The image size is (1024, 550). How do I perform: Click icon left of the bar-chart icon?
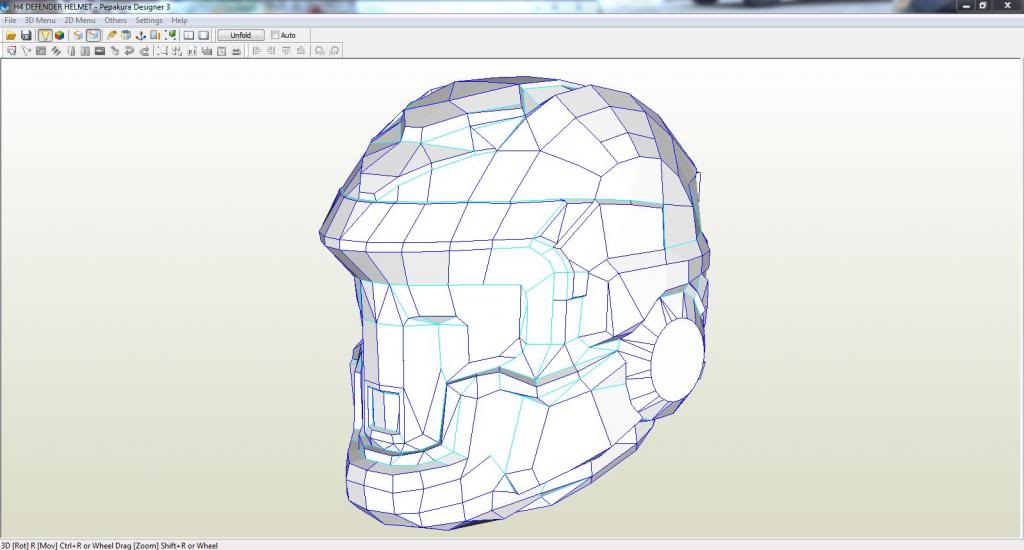click(x=191, y=51)
